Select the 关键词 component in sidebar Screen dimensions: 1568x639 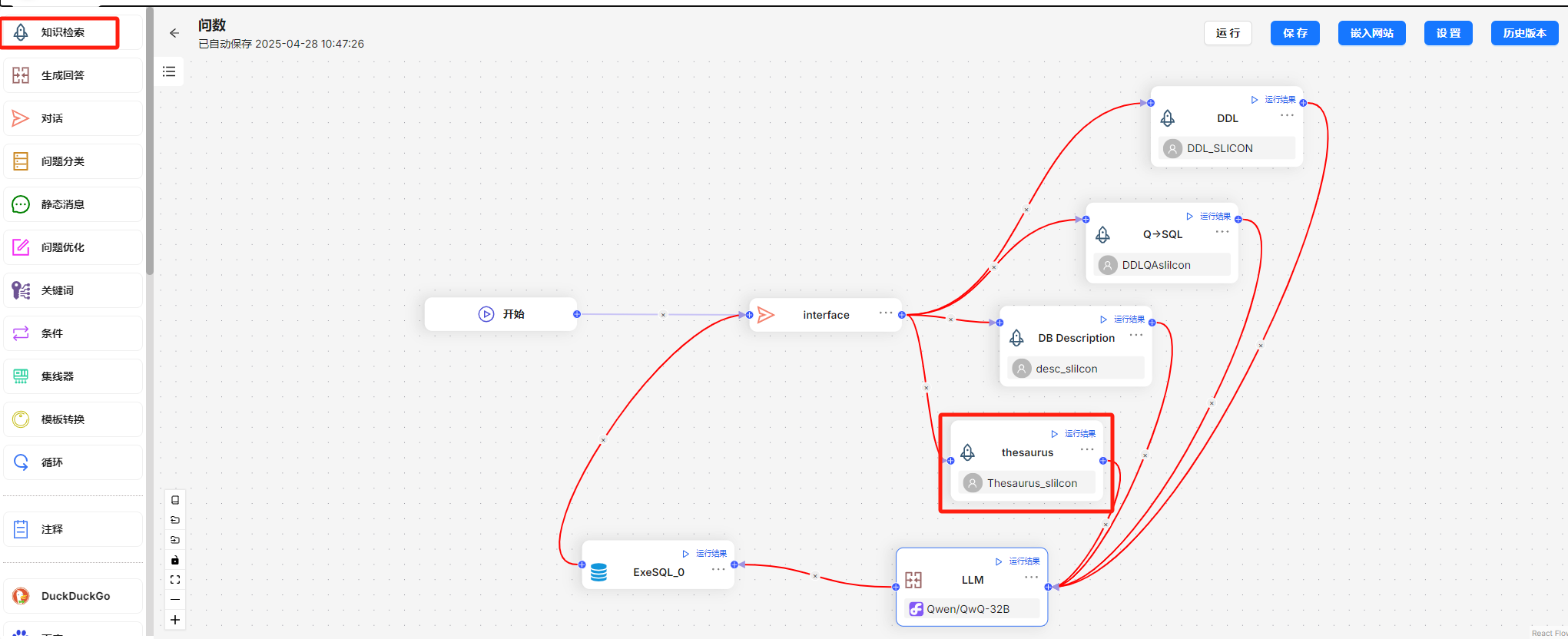pos(72,290)
